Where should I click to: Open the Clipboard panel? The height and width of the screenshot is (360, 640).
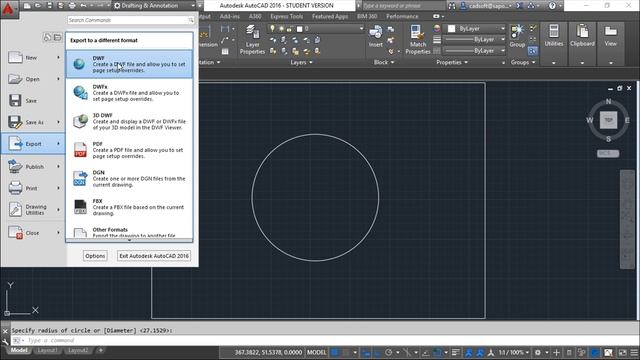[x=582, y=44]
